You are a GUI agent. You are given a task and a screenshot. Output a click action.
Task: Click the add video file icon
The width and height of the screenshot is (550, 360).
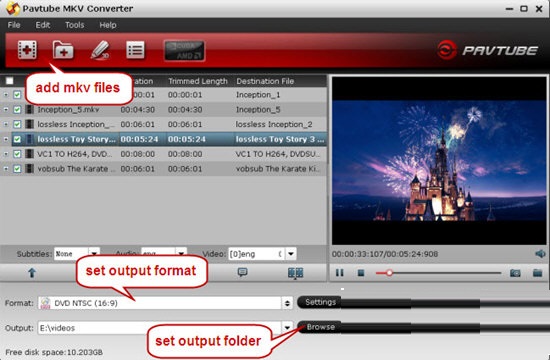tap(27, 50)
